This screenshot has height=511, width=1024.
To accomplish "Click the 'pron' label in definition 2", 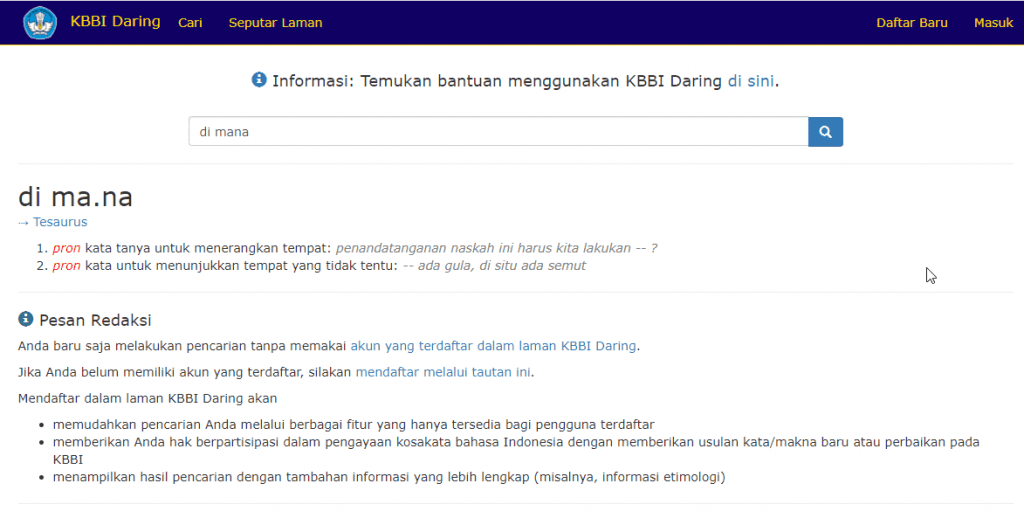I will (67, 266).
